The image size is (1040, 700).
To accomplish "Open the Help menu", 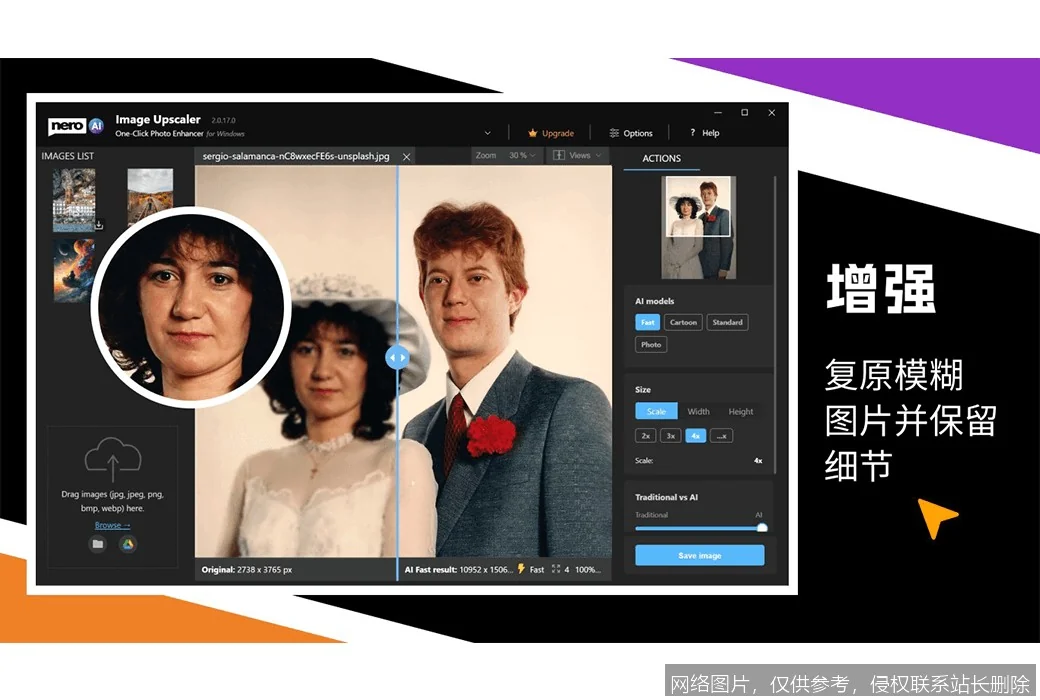I will pyautogui.click(x=692, y=132).
